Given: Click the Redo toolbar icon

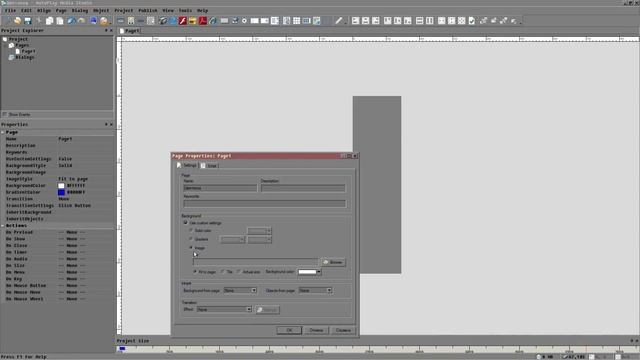Looking at the screenshot, I should pyautogui.click(x=82, y=20).
